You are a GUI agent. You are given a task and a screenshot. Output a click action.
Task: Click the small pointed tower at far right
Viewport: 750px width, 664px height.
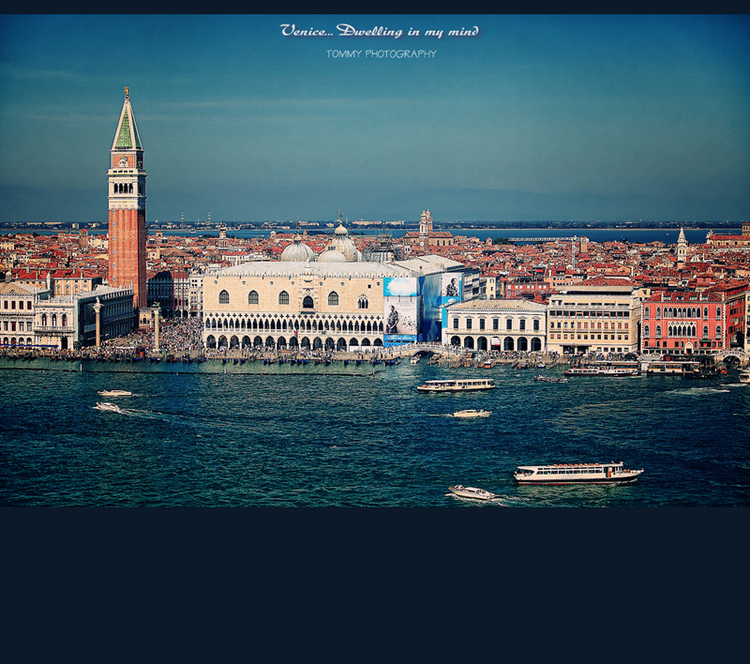[x=681, y=243]
